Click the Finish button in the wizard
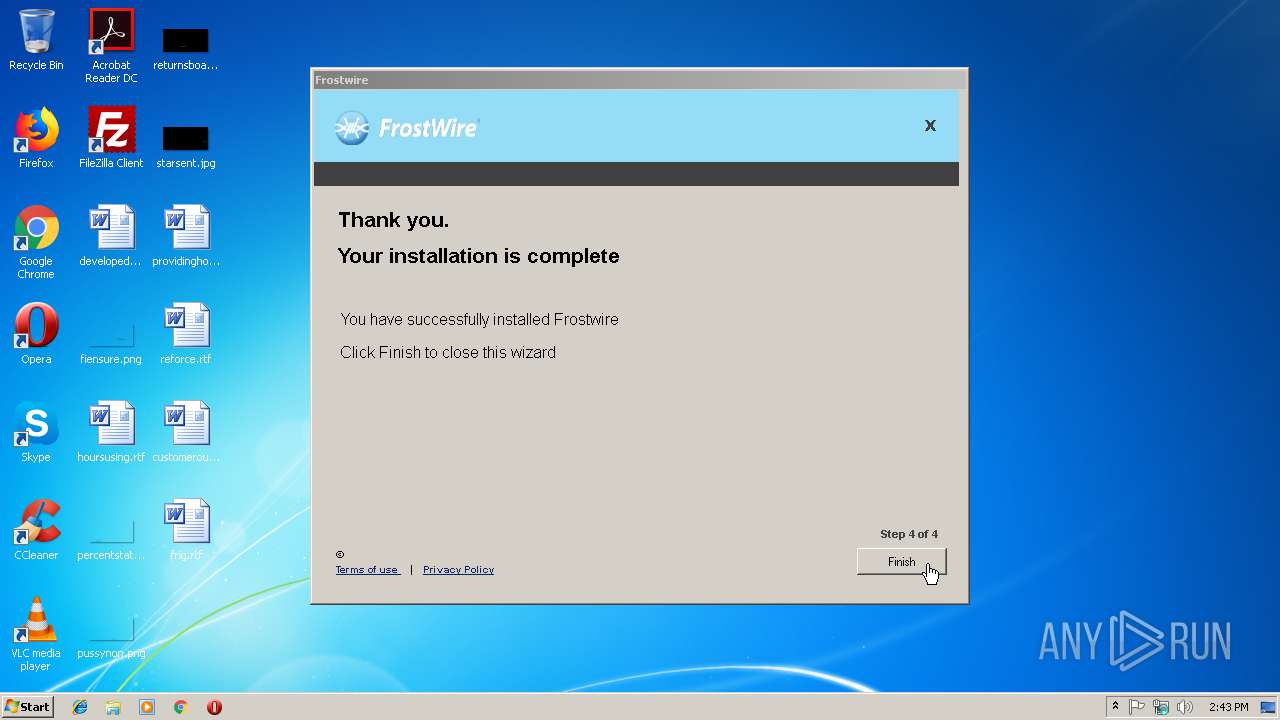This screenshot has height=720, width=1280. click(901, 562)
